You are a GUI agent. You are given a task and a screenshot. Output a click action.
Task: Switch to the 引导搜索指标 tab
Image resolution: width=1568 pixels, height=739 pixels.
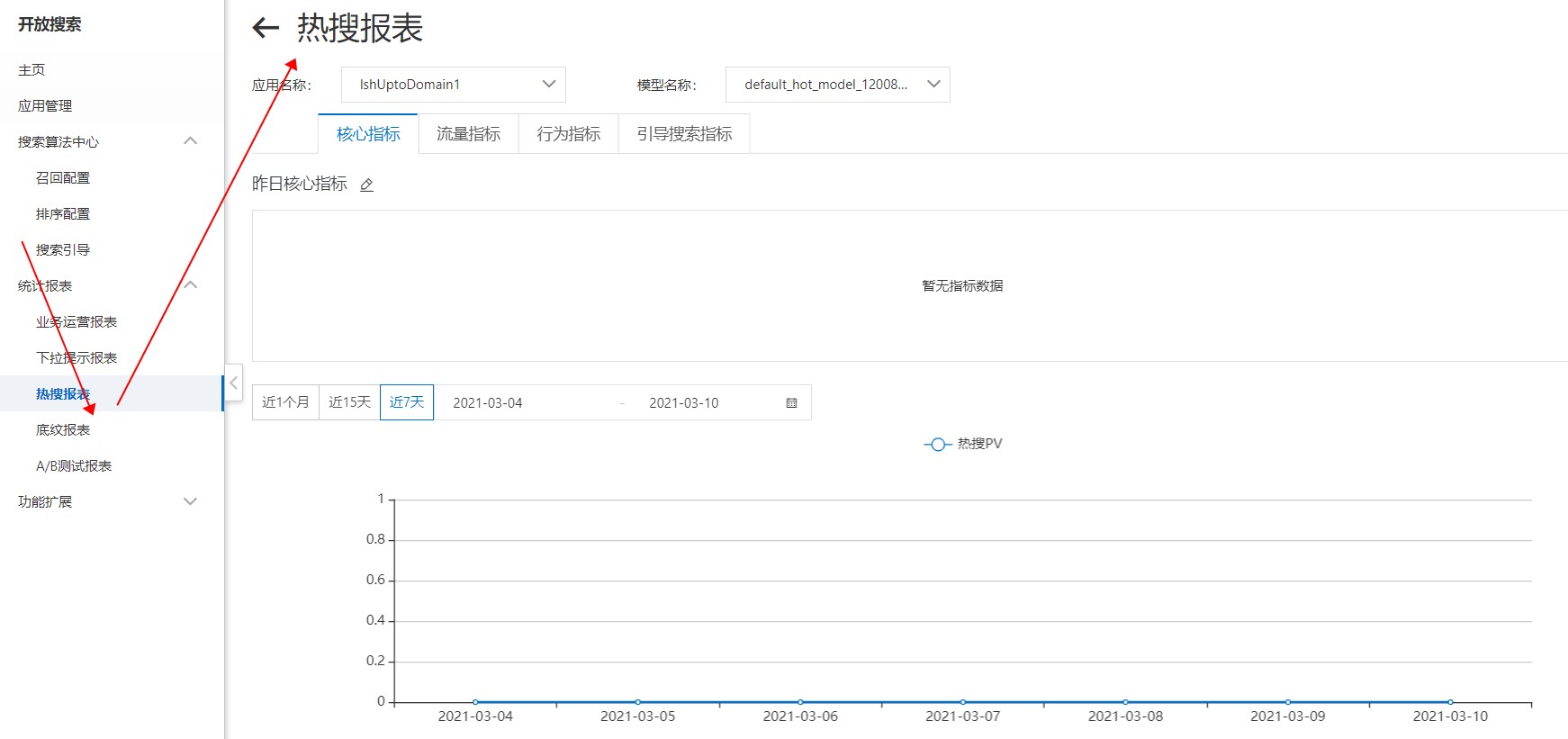684,134
